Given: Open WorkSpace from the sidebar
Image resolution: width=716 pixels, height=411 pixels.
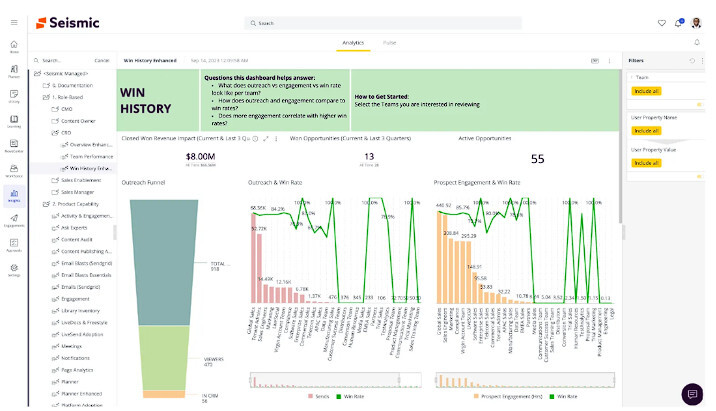Looking at the screenshot, I should (x=14, y=170).
